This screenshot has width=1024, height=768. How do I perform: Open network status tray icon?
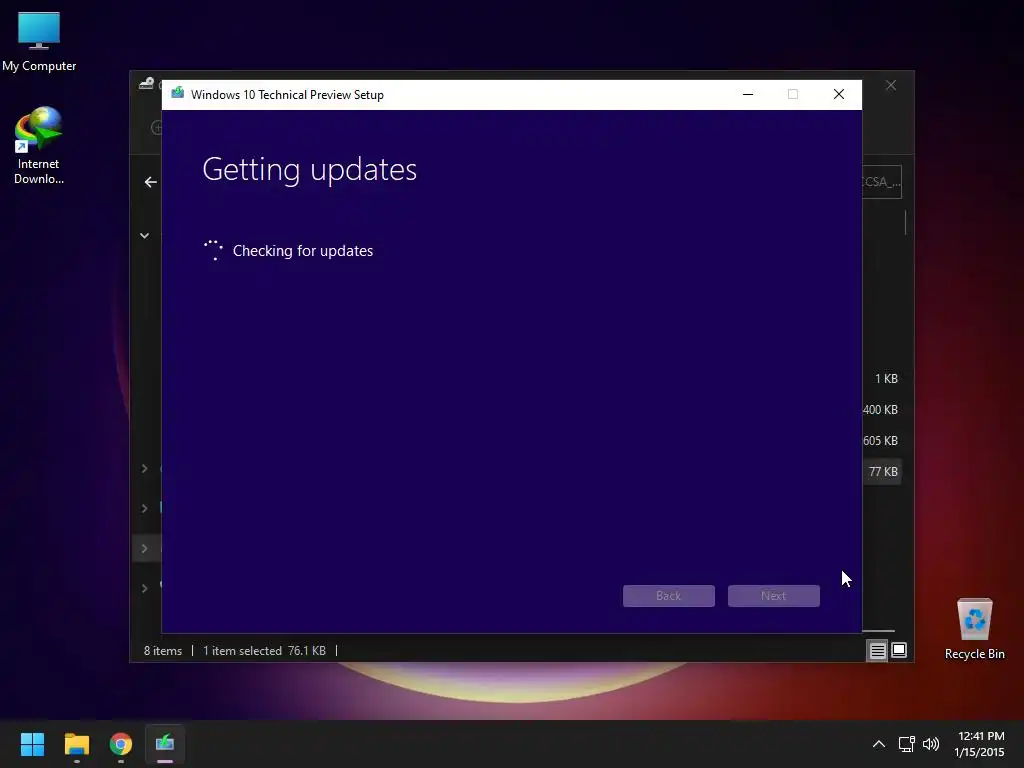[906, 744]
